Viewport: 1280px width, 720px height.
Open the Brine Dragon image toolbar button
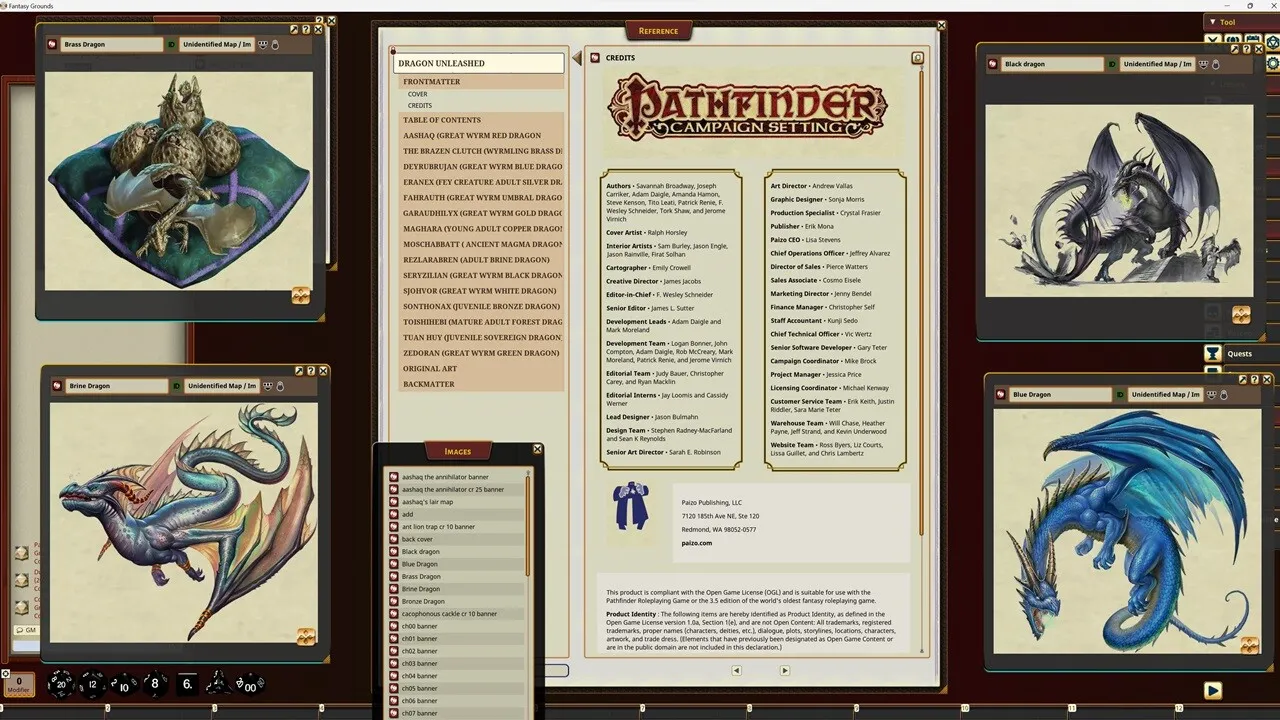point(306,636)
